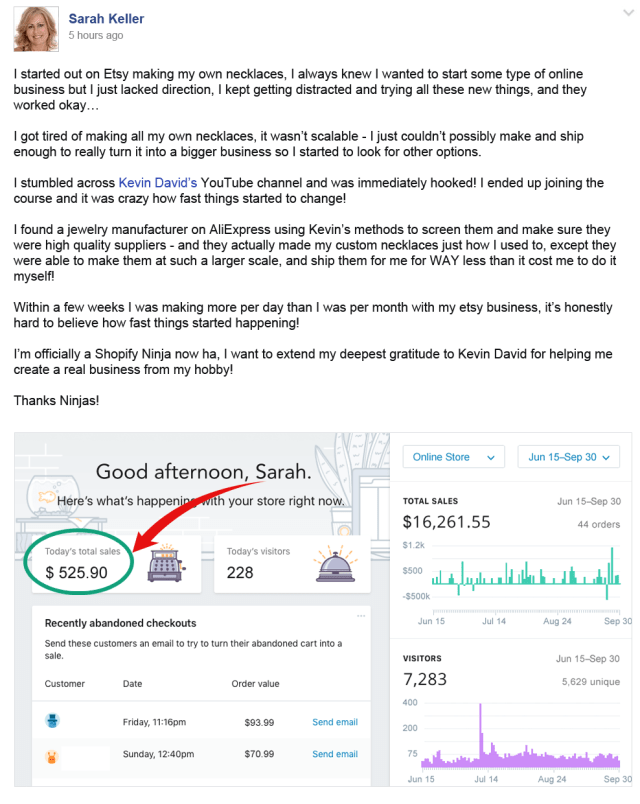
Task: Expand the post options chevron
Action: click(628, 13)
